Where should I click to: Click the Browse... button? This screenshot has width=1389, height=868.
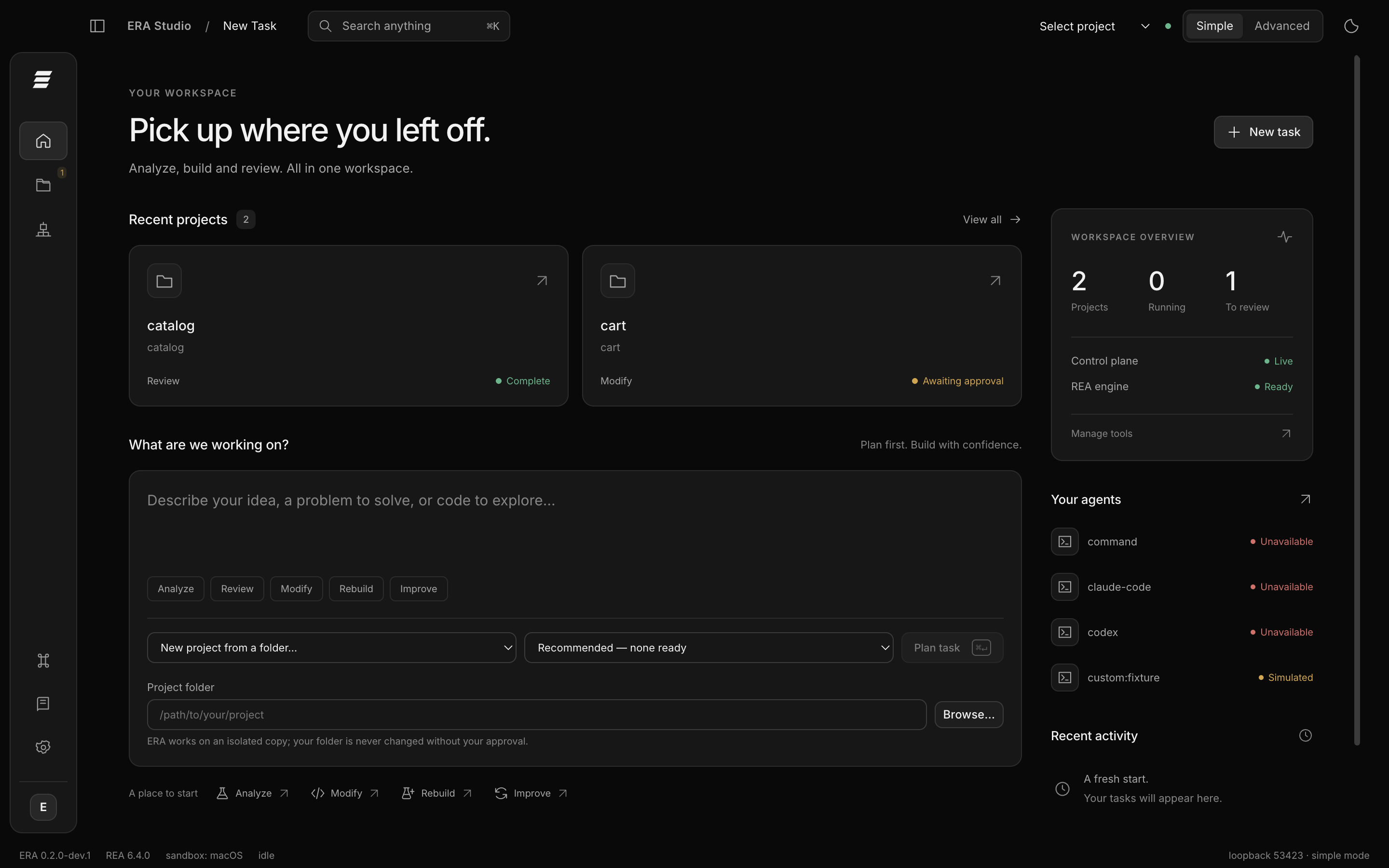pos(969,715)
